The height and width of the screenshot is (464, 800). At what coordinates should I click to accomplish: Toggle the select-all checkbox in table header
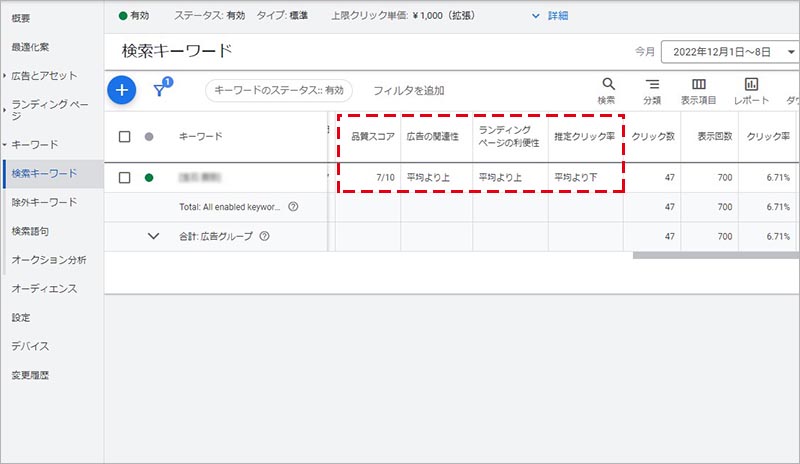point(125,137)
